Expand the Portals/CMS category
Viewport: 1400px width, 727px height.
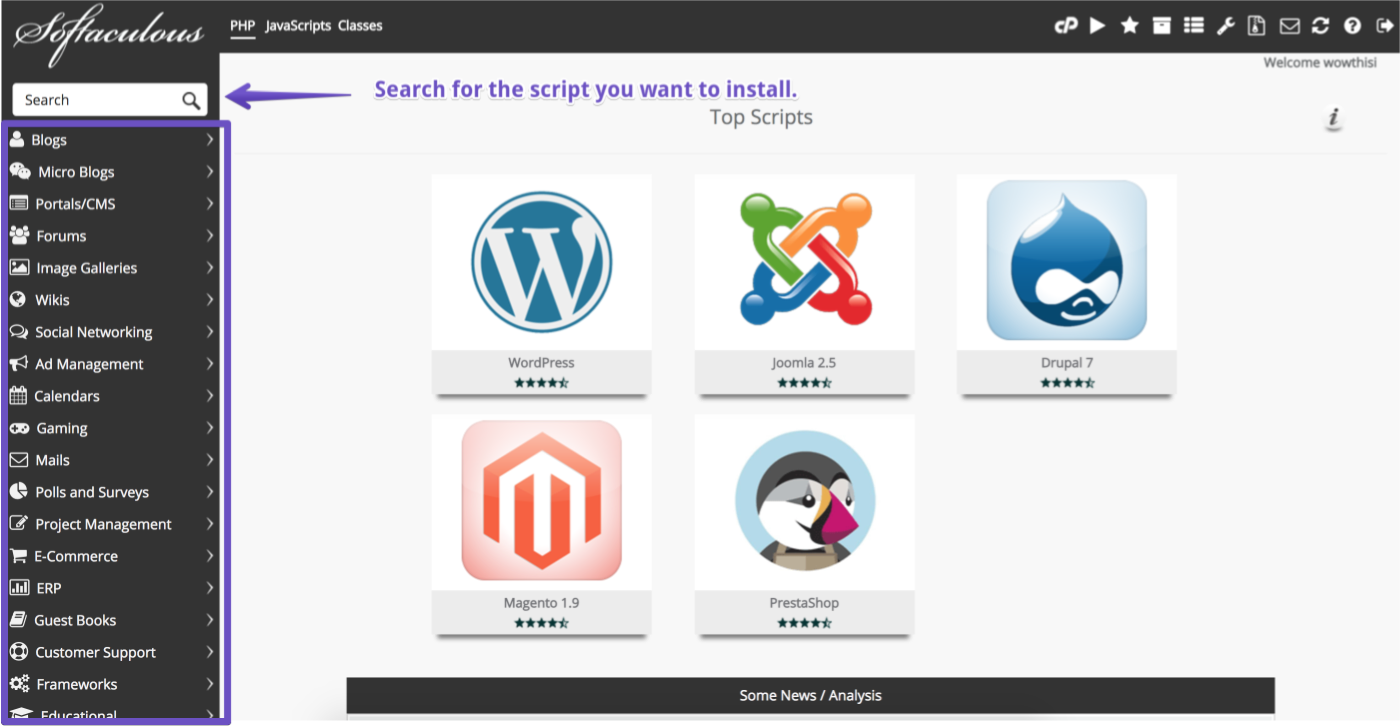[112, 204]
